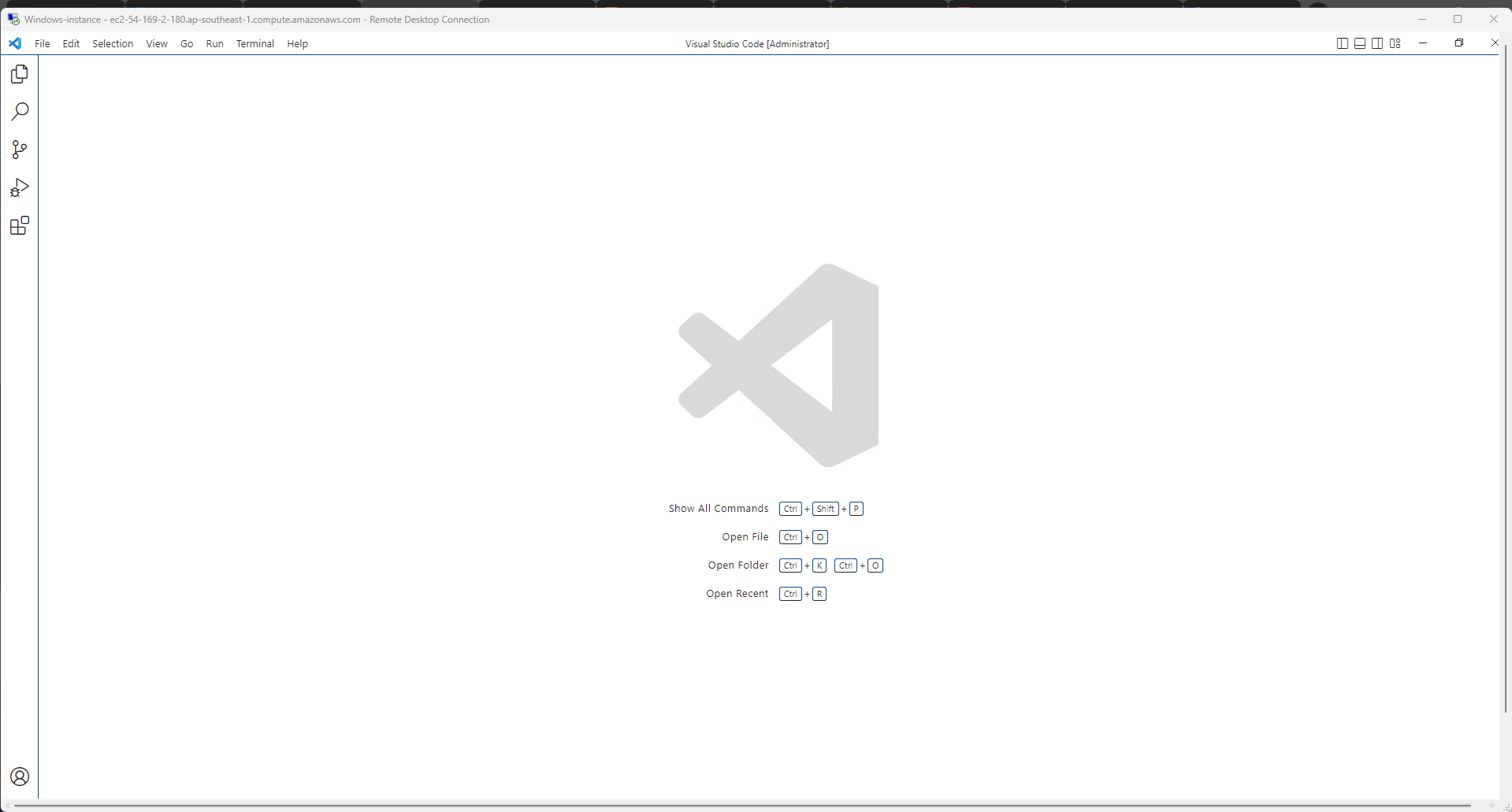The height and width of the screenshot is (812, 1512).
Task: Open the View menu
Action: (157, 43)
